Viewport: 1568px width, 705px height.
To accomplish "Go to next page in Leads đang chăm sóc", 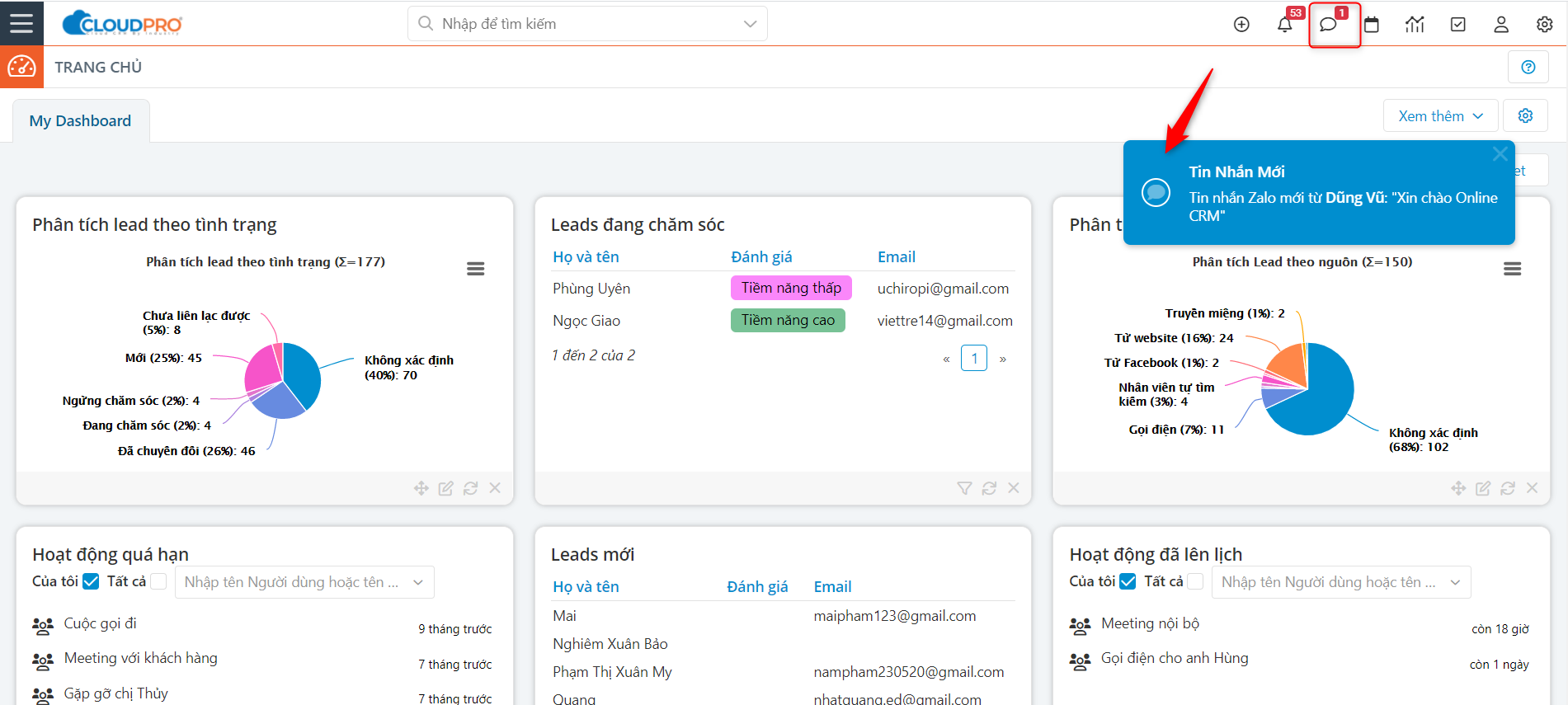I will (x=1002, y=359).
